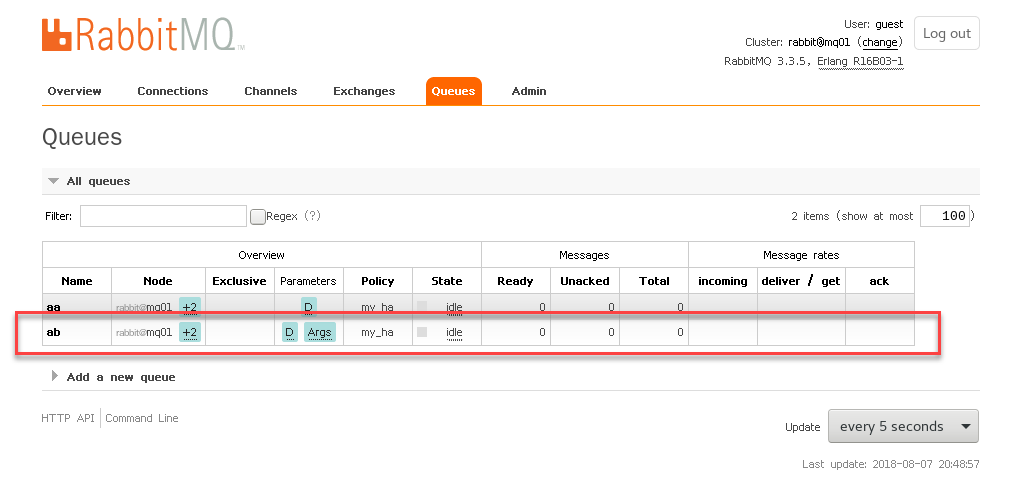The height and width of the screenshot is (478, 1018).
Task: Click the +2 mirrors badge for ab
Action: click(x=190, y=333)
